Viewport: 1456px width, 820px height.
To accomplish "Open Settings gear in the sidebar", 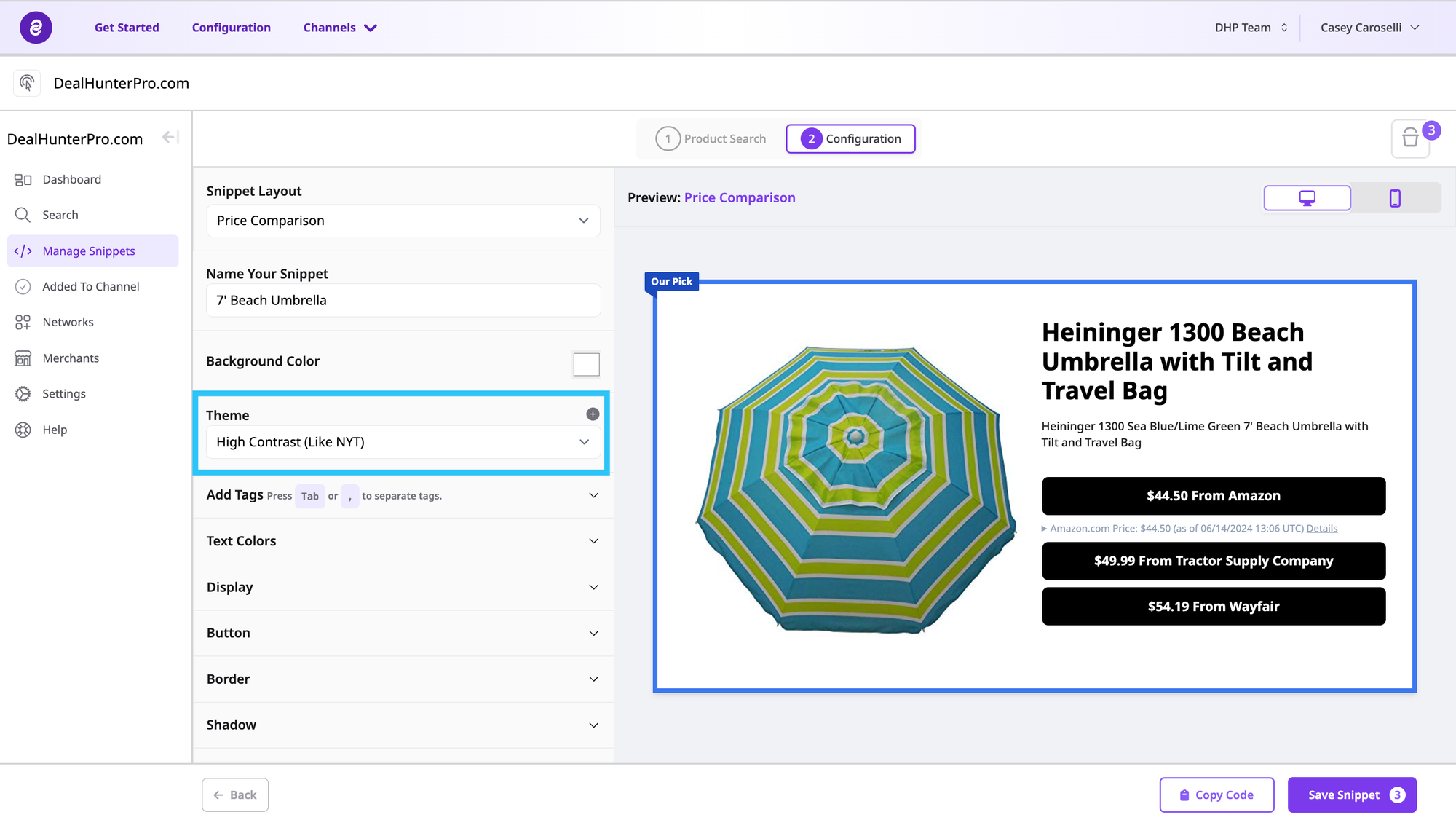I will [x=23, y=394].
